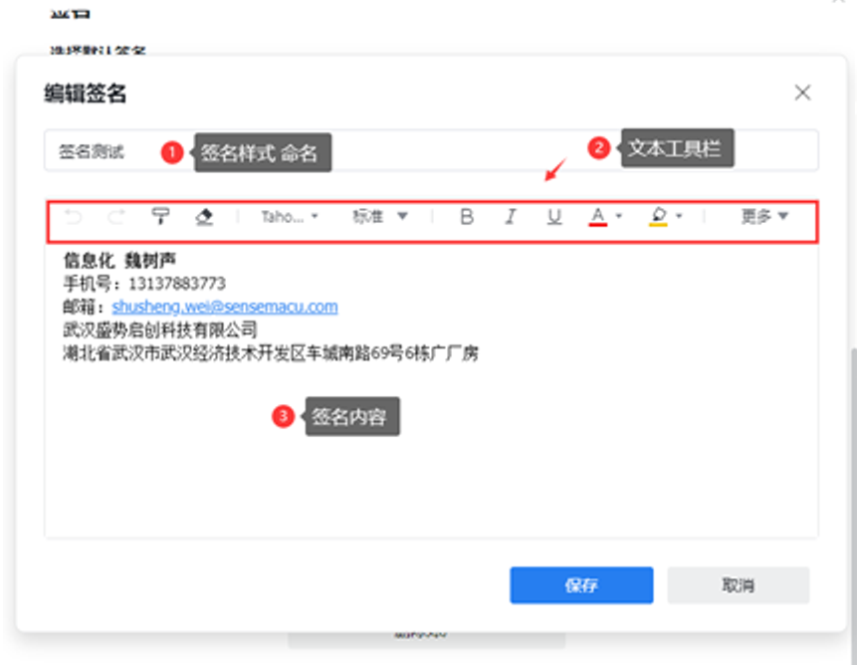Expand the 更多 toolbar menu
The width and height of the screenshot is (857, 665).
tap(764, 216)
